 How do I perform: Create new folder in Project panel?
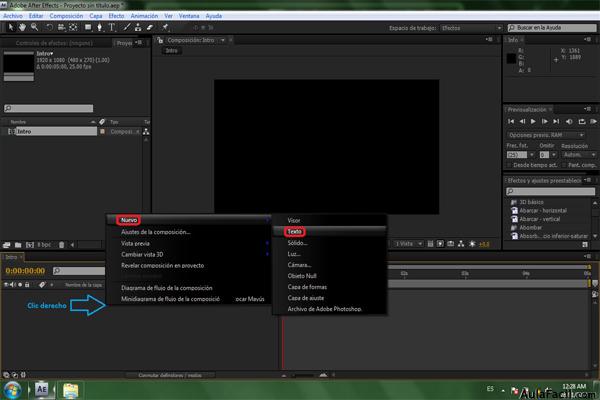tap(18, 245)
